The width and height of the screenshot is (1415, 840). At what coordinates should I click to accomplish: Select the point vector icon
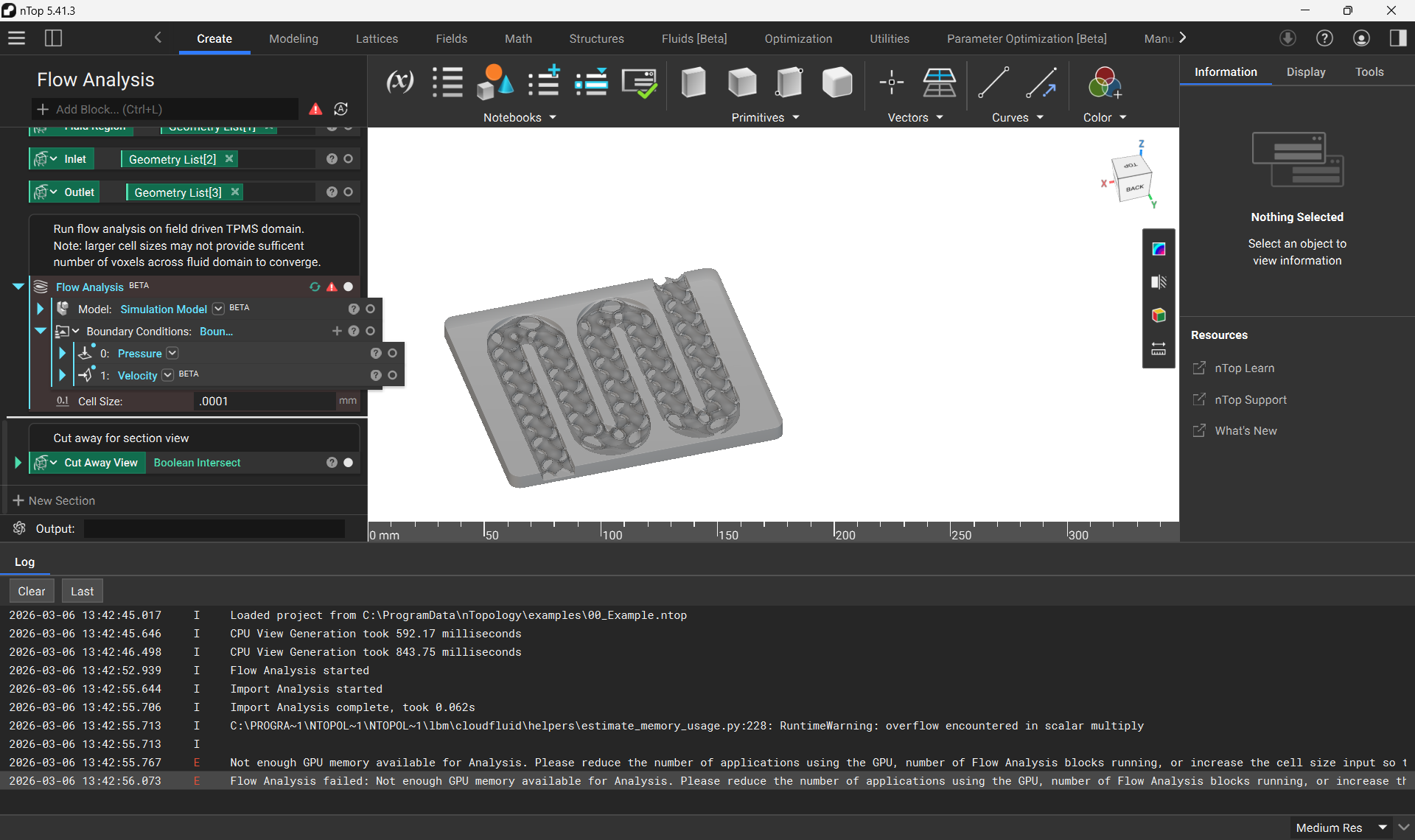coord(892,81)
